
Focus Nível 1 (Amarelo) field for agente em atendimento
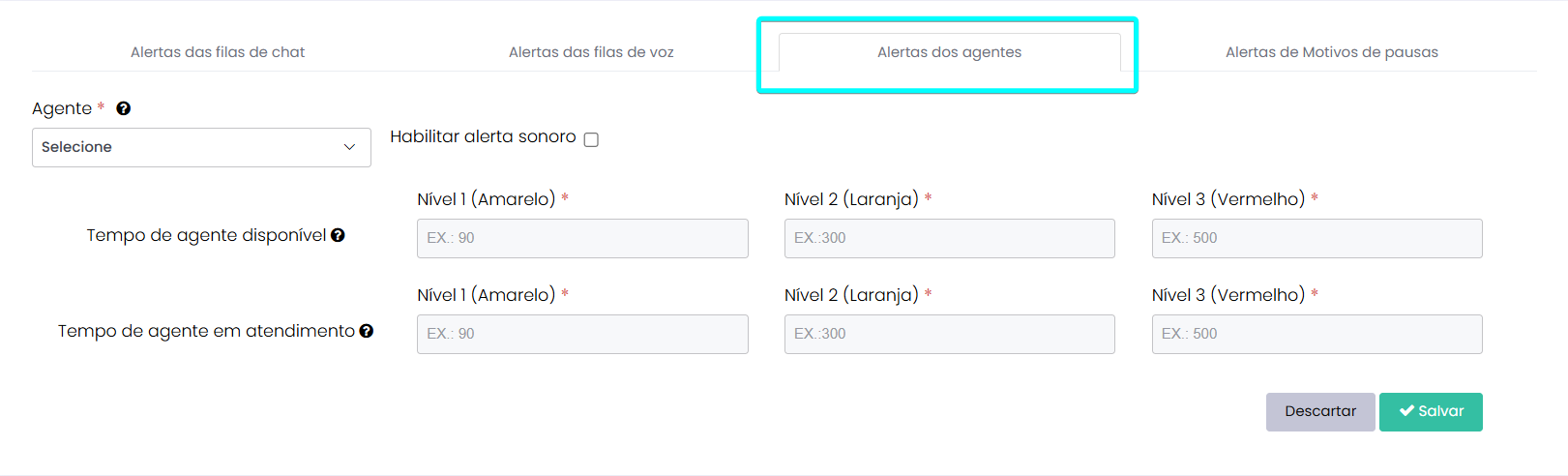point(582,334)
